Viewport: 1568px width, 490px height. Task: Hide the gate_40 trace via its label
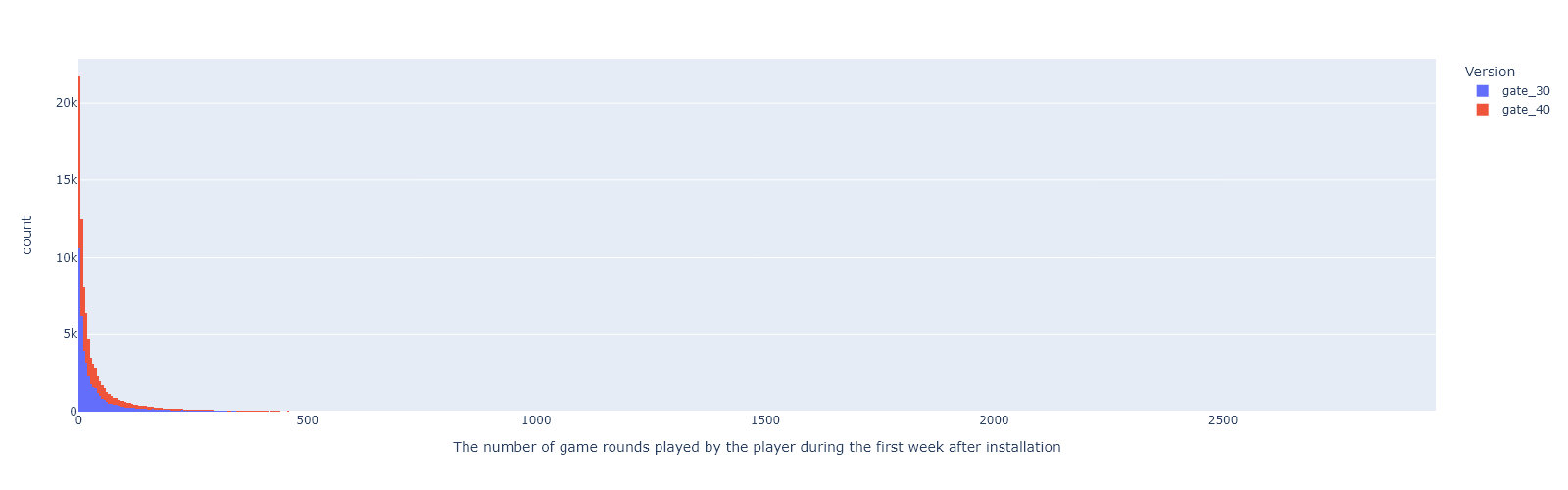(1526, 110)
